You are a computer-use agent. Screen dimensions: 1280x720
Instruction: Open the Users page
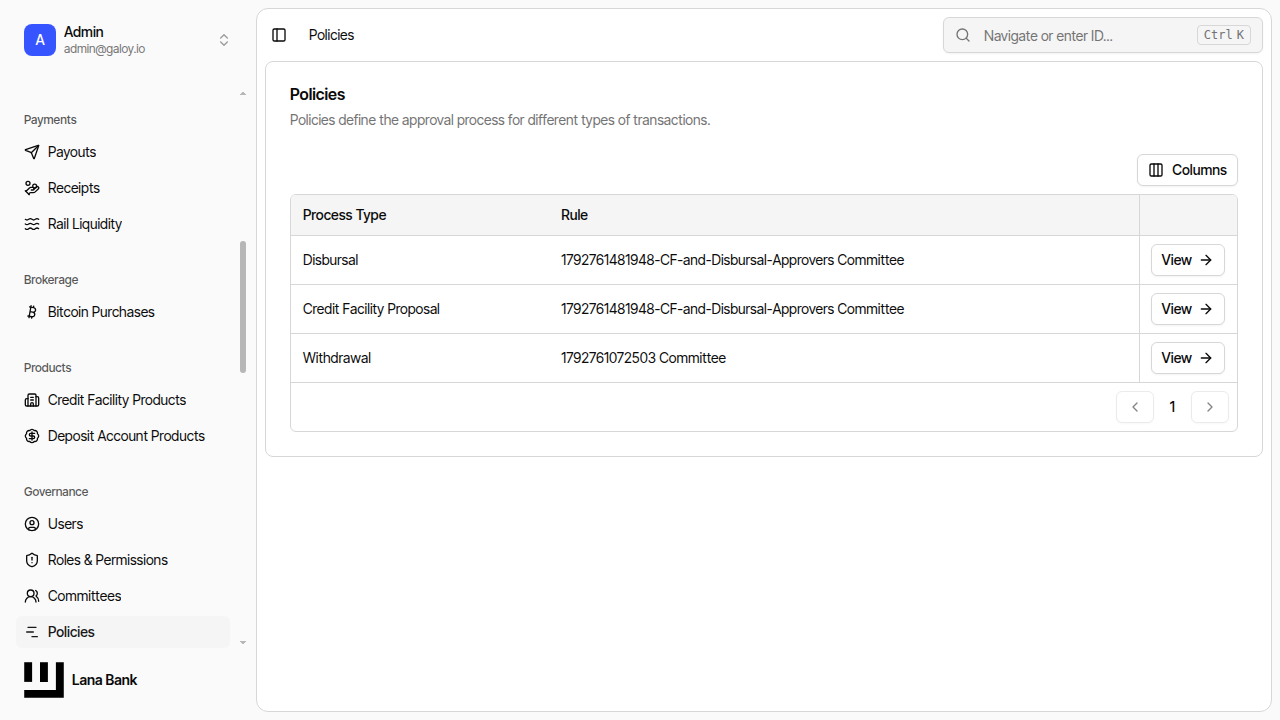pos(123,524)
